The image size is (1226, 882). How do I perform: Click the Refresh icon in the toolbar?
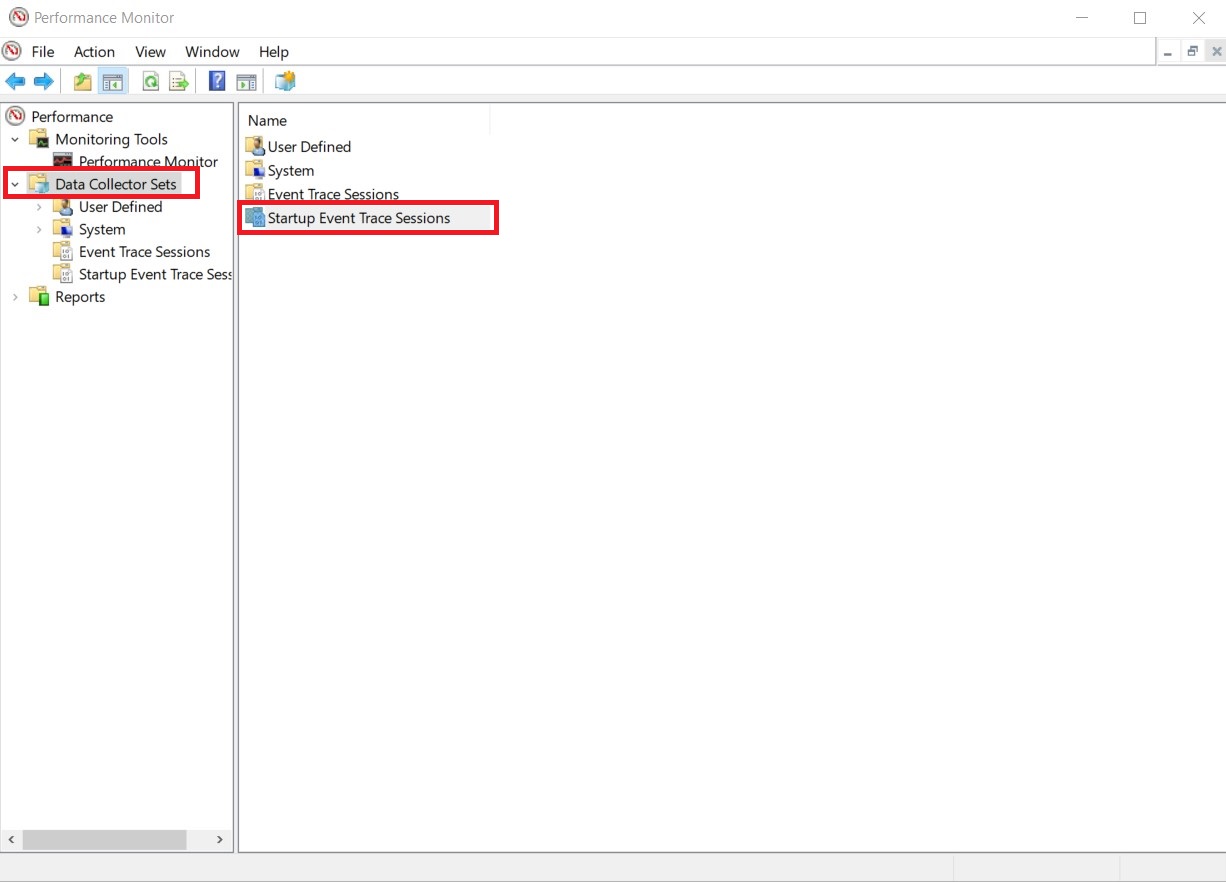[x=151, y=81]
